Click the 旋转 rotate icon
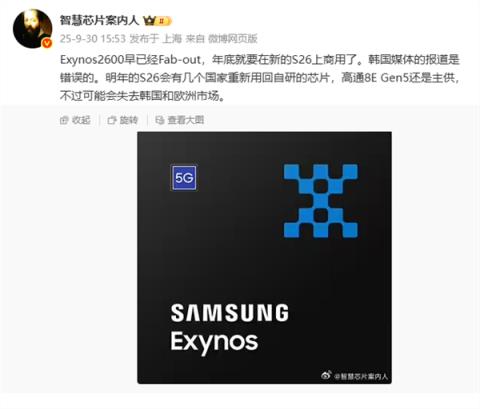 [112, 120]
